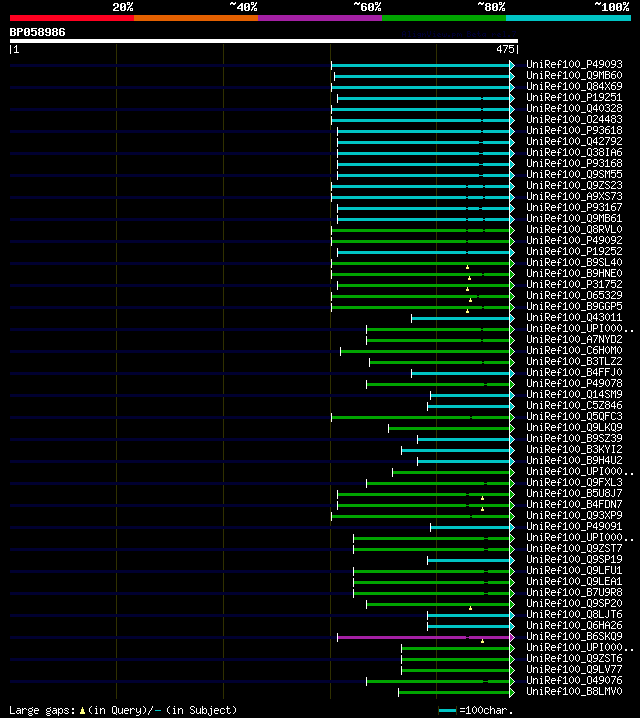The height and width of the screenshot is (718, 640).
Task: Select the UniRef100_A9XS73 label
Action: pyautogui.click(x=574, y=196)
